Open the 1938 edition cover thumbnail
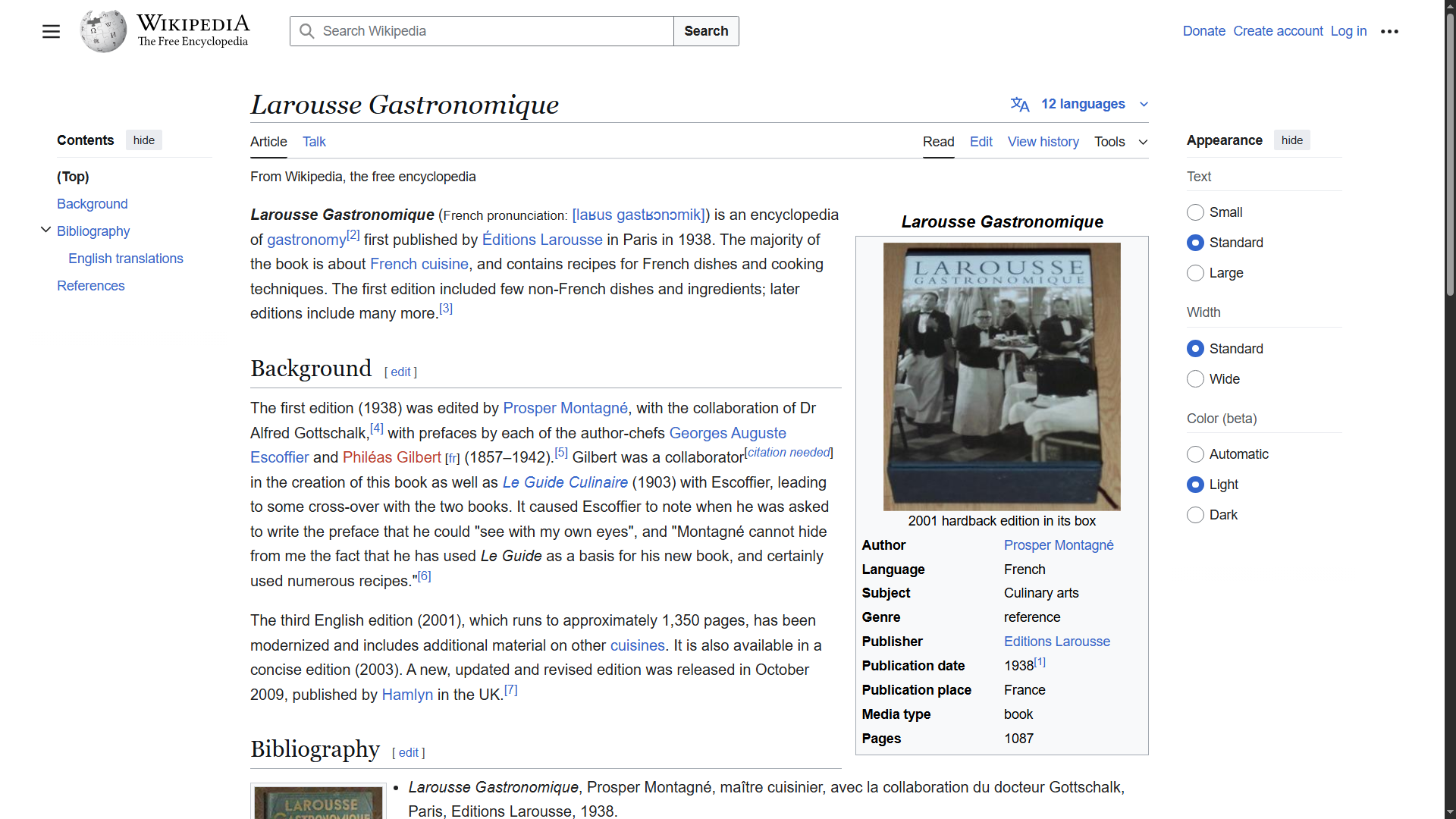The height and width of the screenshot is (819, 1456). 318,802
